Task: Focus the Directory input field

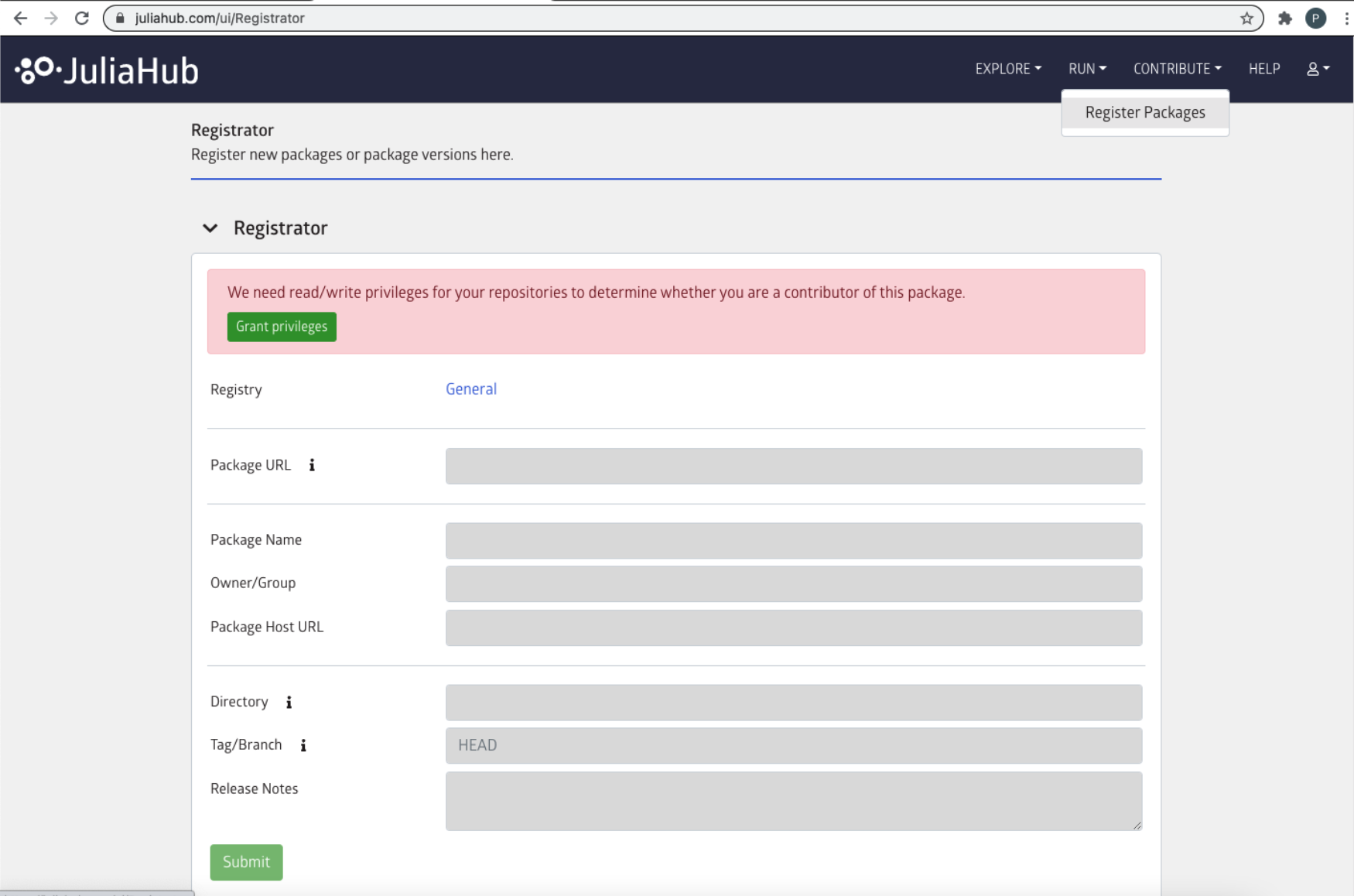Action: 794,703
